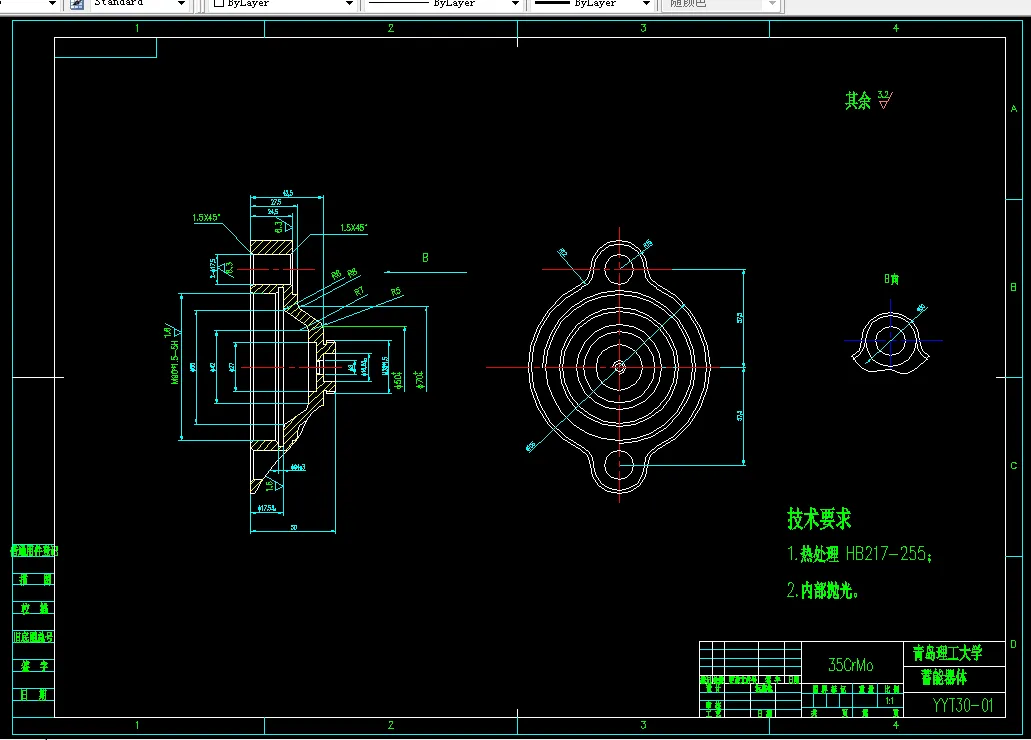Click the text style manager icon
Image resolution: width=1031 pixels, height=740 pixels.
click(77, 3)
